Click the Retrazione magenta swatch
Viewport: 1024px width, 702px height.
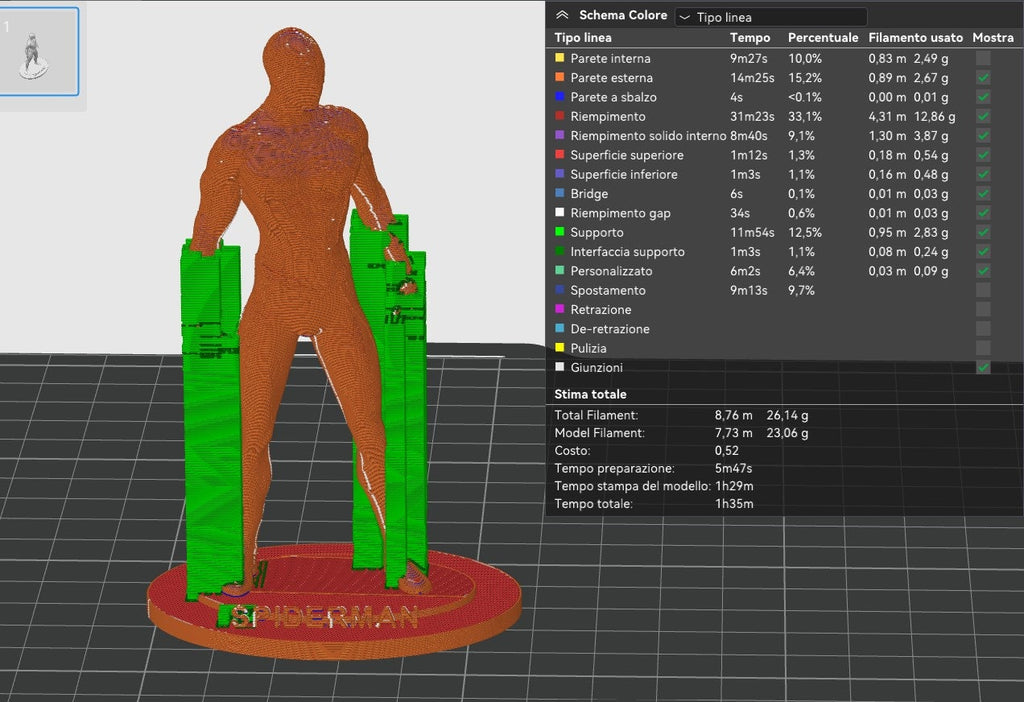point(560,309)
